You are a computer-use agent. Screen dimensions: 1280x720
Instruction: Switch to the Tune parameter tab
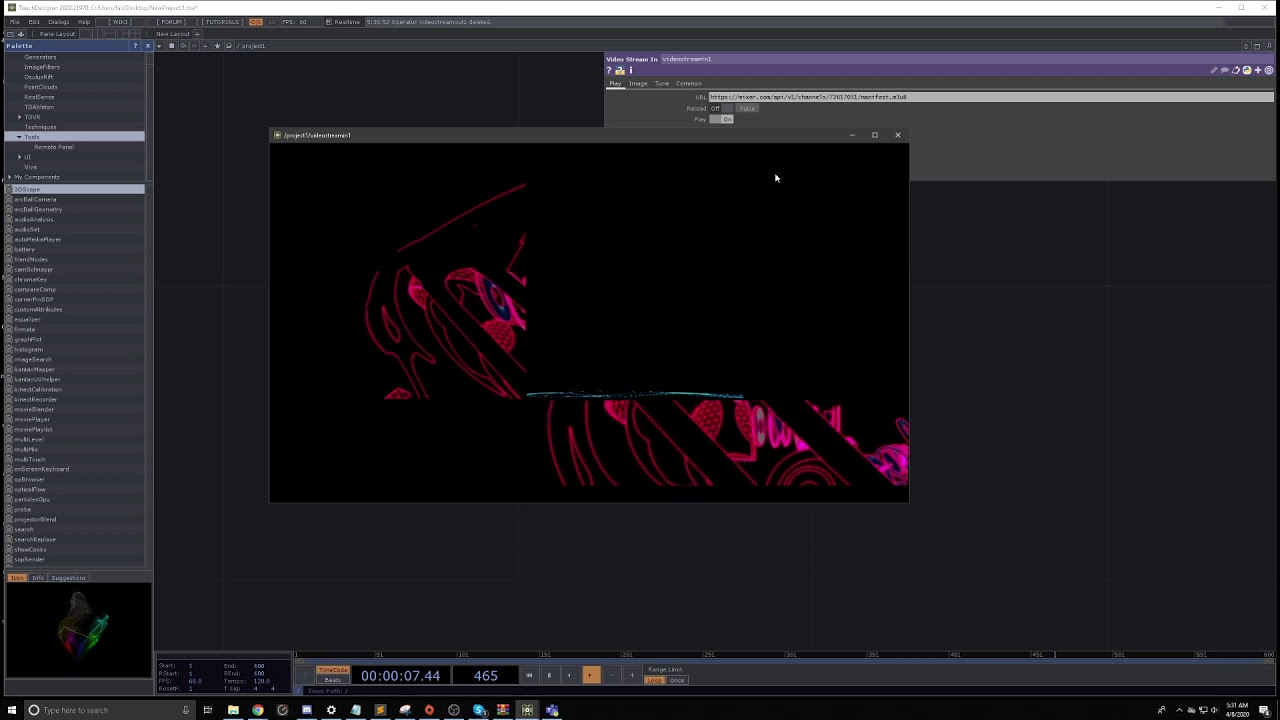(661, 84)
